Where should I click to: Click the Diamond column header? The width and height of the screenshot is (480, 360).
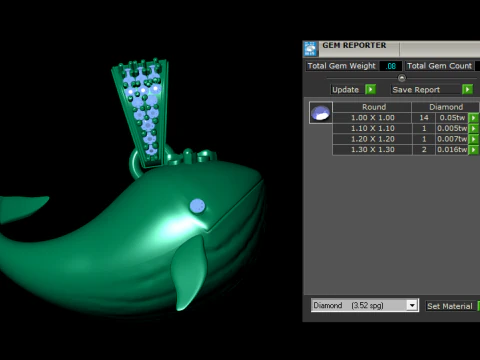[x=446, y=107]
